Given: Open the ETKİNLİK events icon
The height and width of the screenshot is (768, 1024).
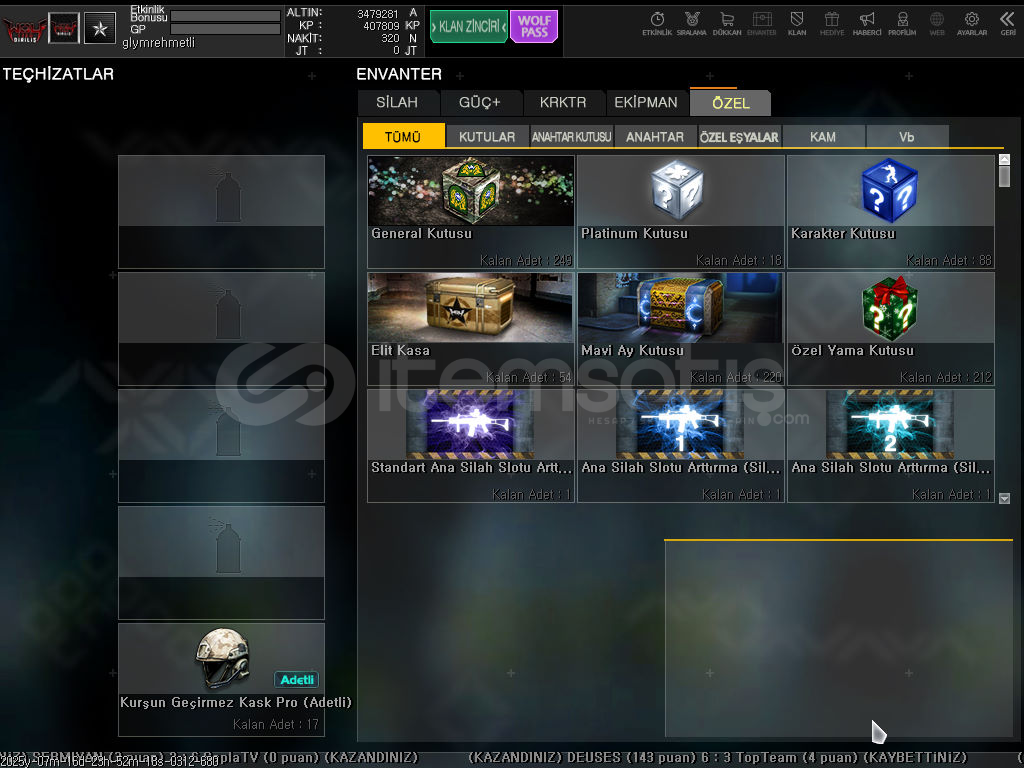Looking at the screenshot, I should [657, 24].
